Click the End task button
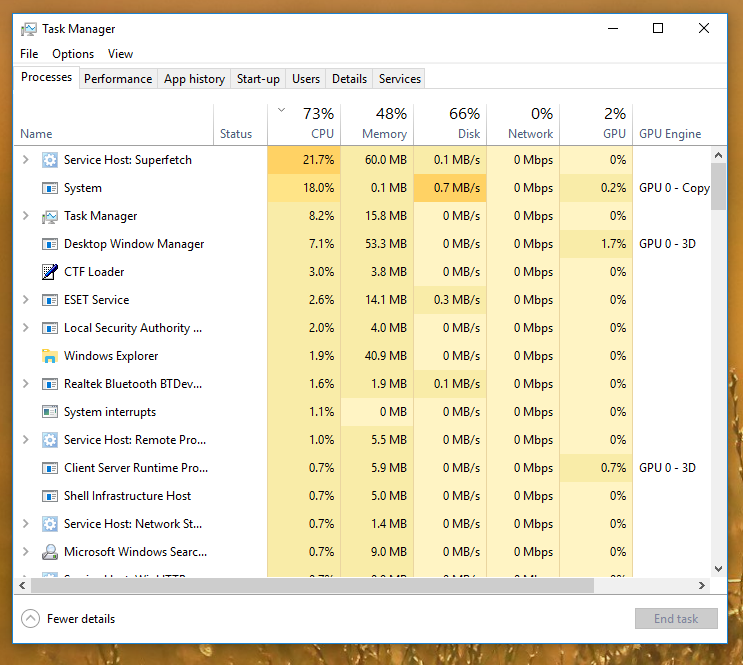The image size is (743, 665). [676, 619]
